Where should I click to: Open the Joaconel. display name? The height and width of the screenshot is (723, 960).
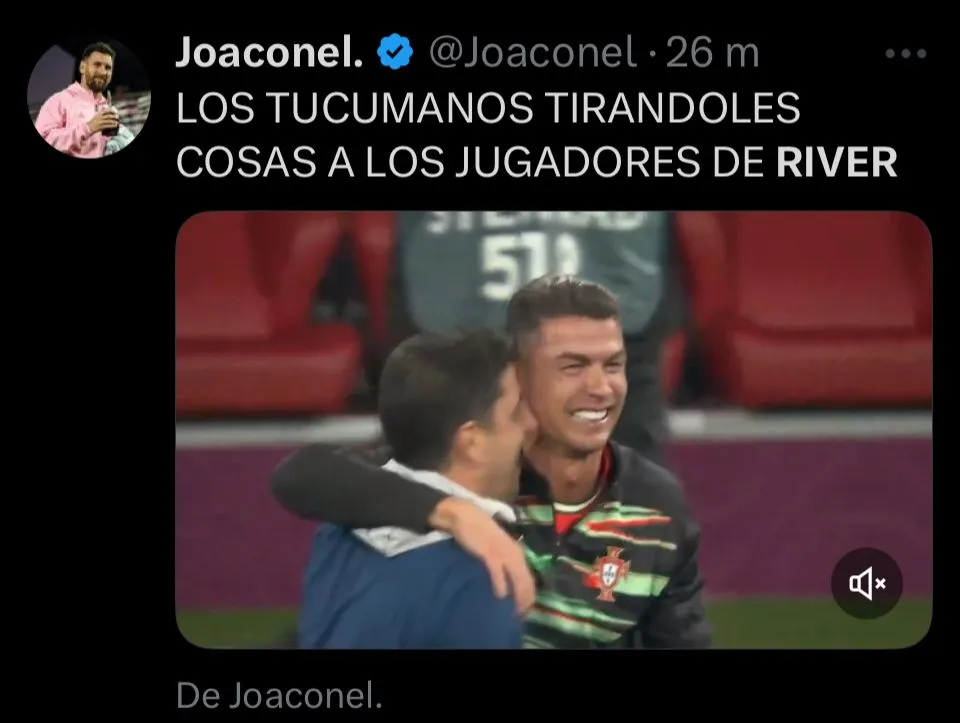[269, 52]
